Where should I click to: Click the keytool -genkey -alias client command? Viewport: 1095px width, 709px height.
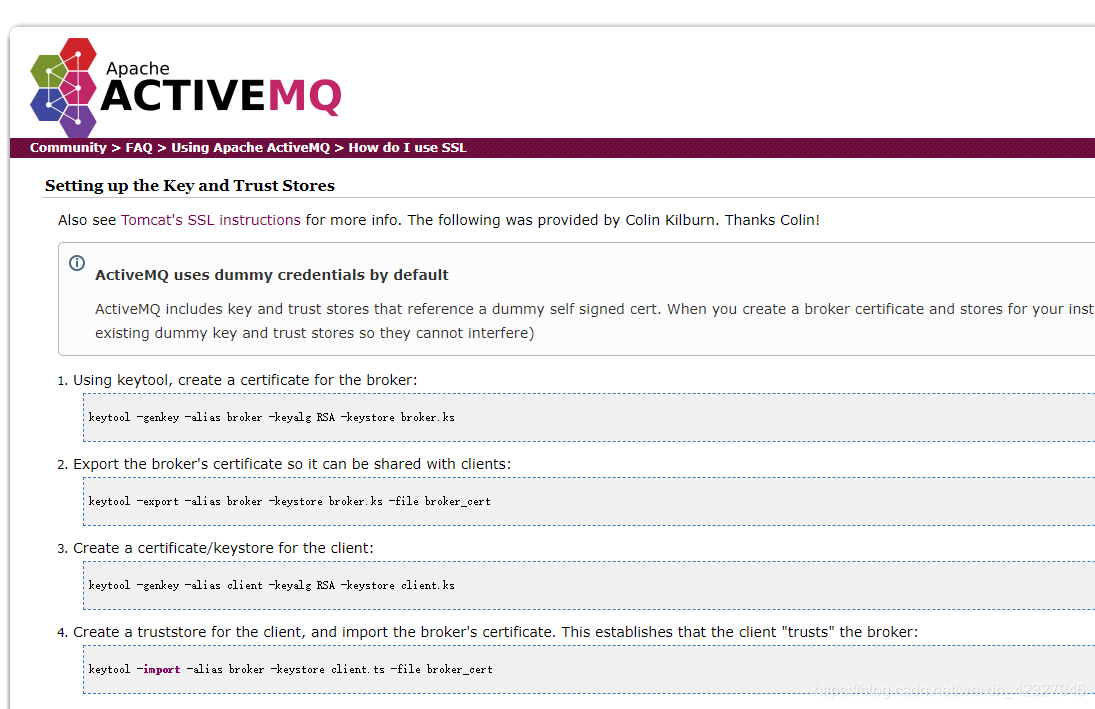click(272, 585)
